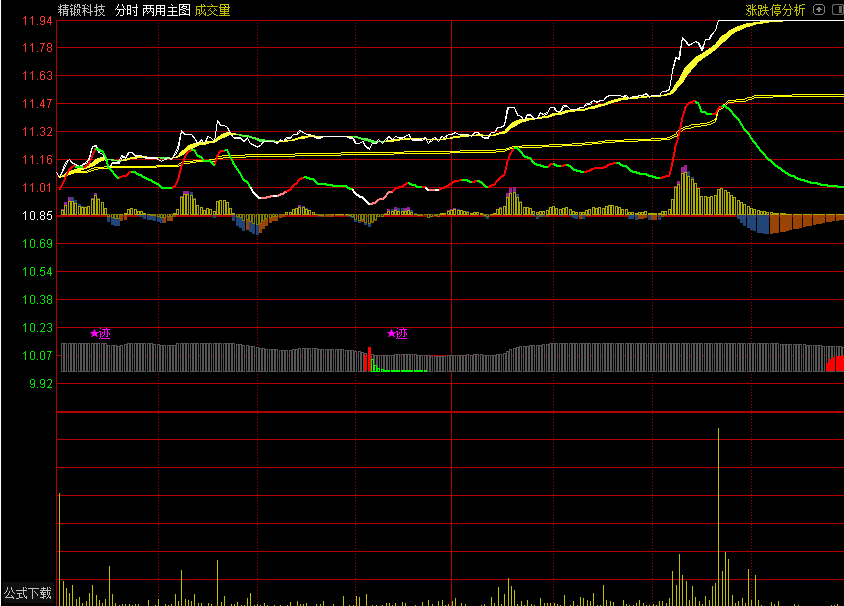
Task: Switch to the 分时 chart label
Action: [x=126, y=10]
